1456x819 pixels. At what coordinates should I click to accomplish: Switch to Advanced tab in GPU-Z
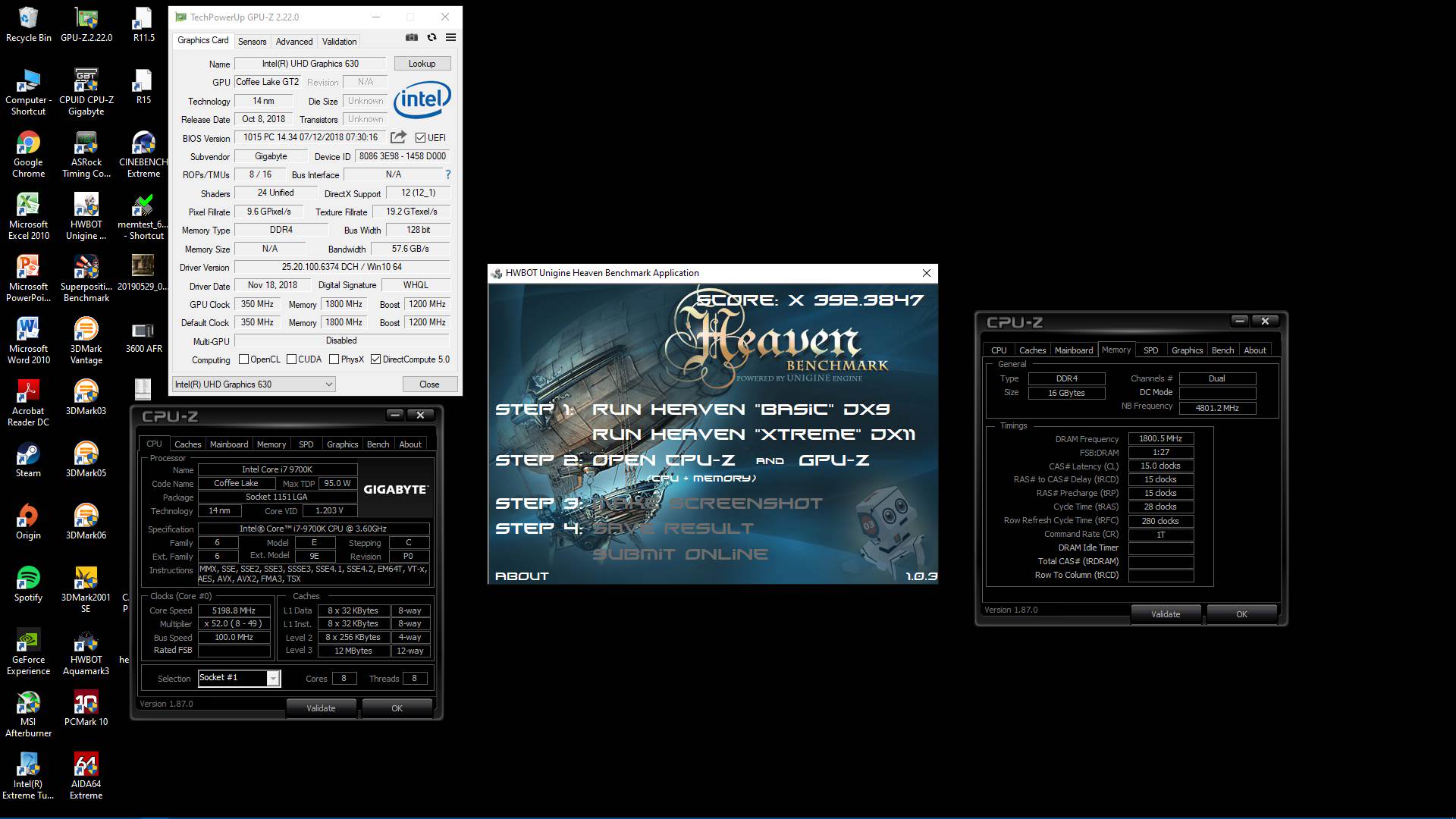(x=294, y=42)
